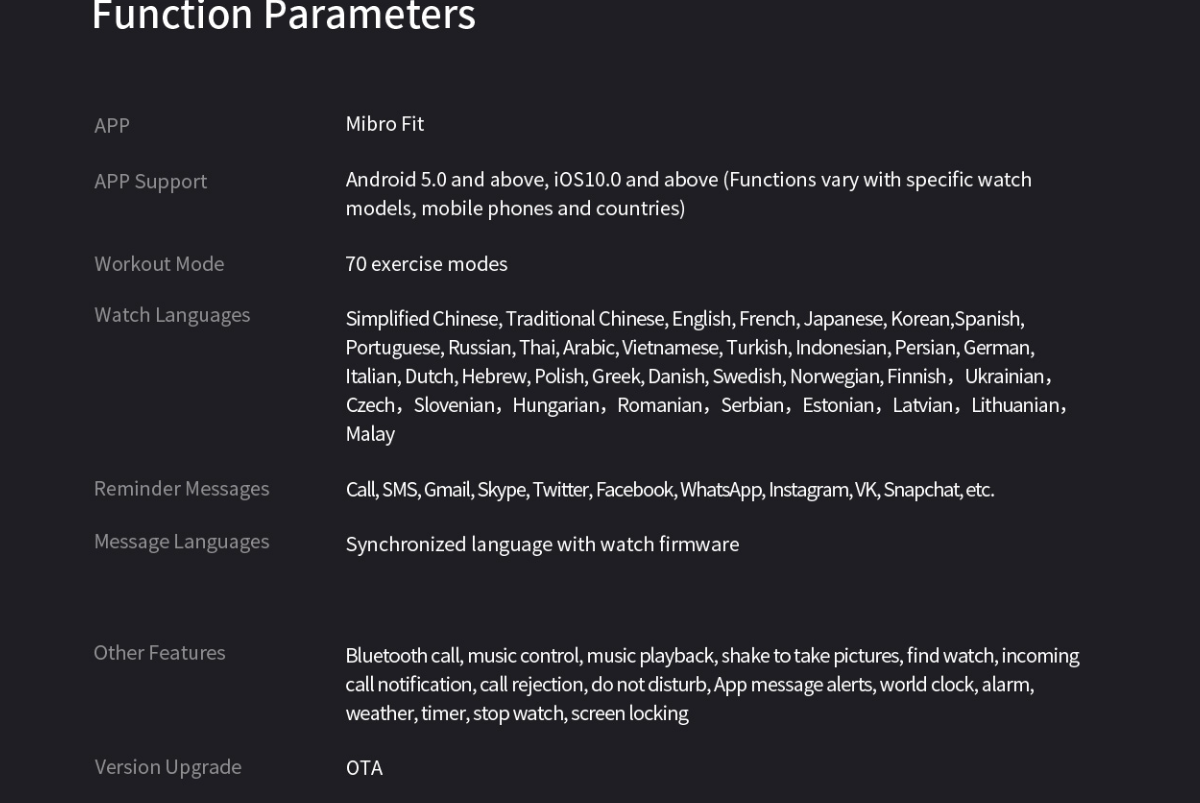Select the Message Languages label
Screen dimensions: 1200x803
[x=182, y=541]
